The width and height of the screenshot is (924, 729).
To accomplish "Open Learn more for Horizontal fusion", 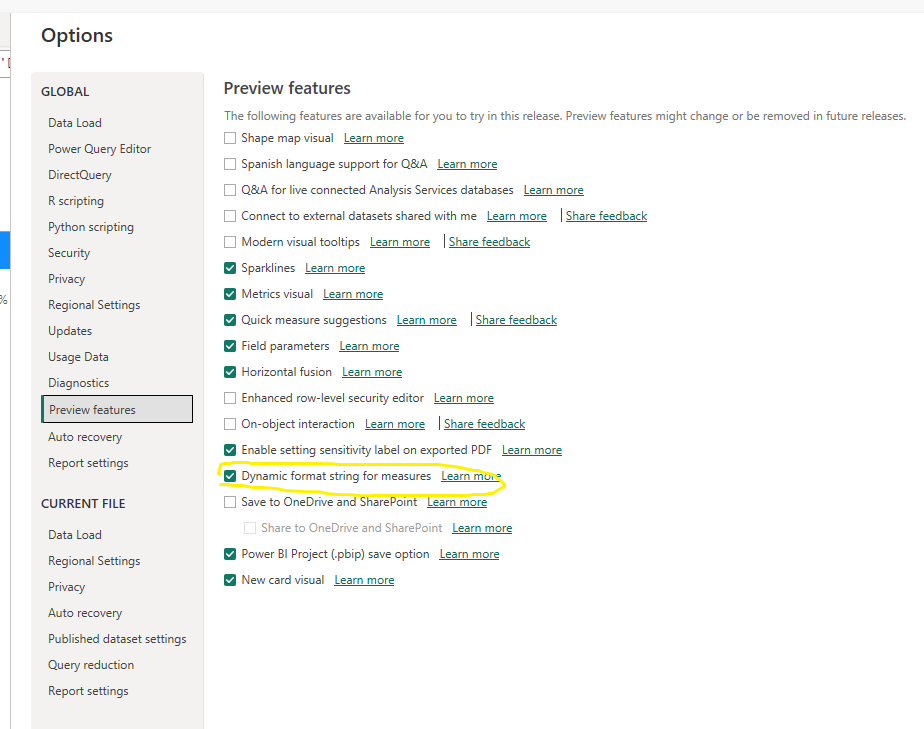I will click(372, 372).
